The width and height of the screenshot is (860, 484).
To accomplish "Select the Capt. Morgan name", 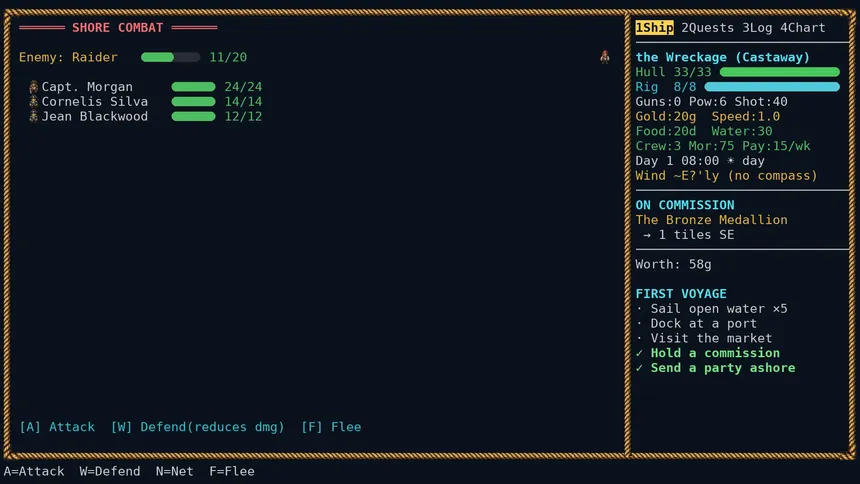I will pyautogui.click(x=87, y=87).
